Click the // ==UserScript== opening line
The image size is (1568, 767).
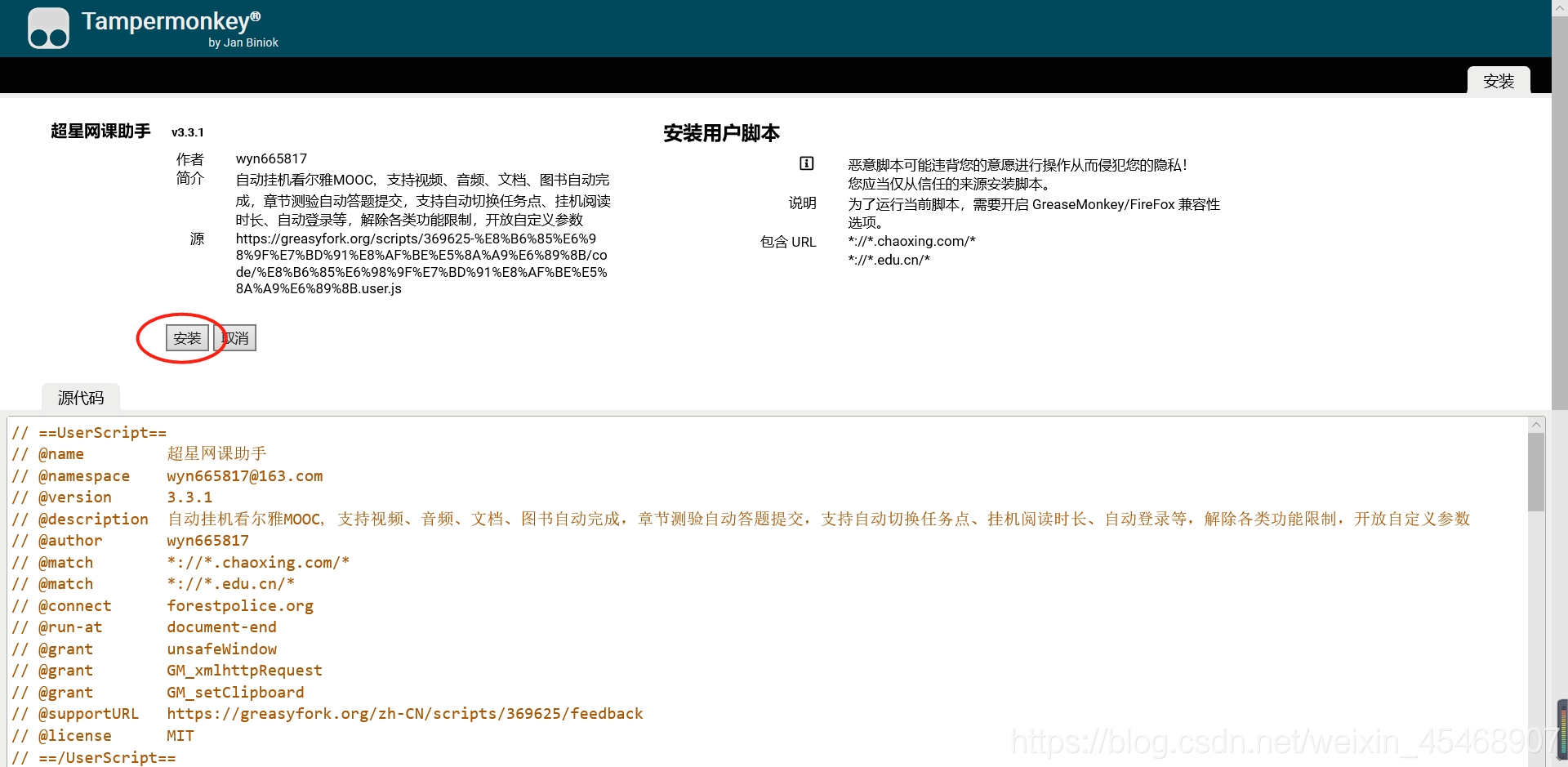89,433
